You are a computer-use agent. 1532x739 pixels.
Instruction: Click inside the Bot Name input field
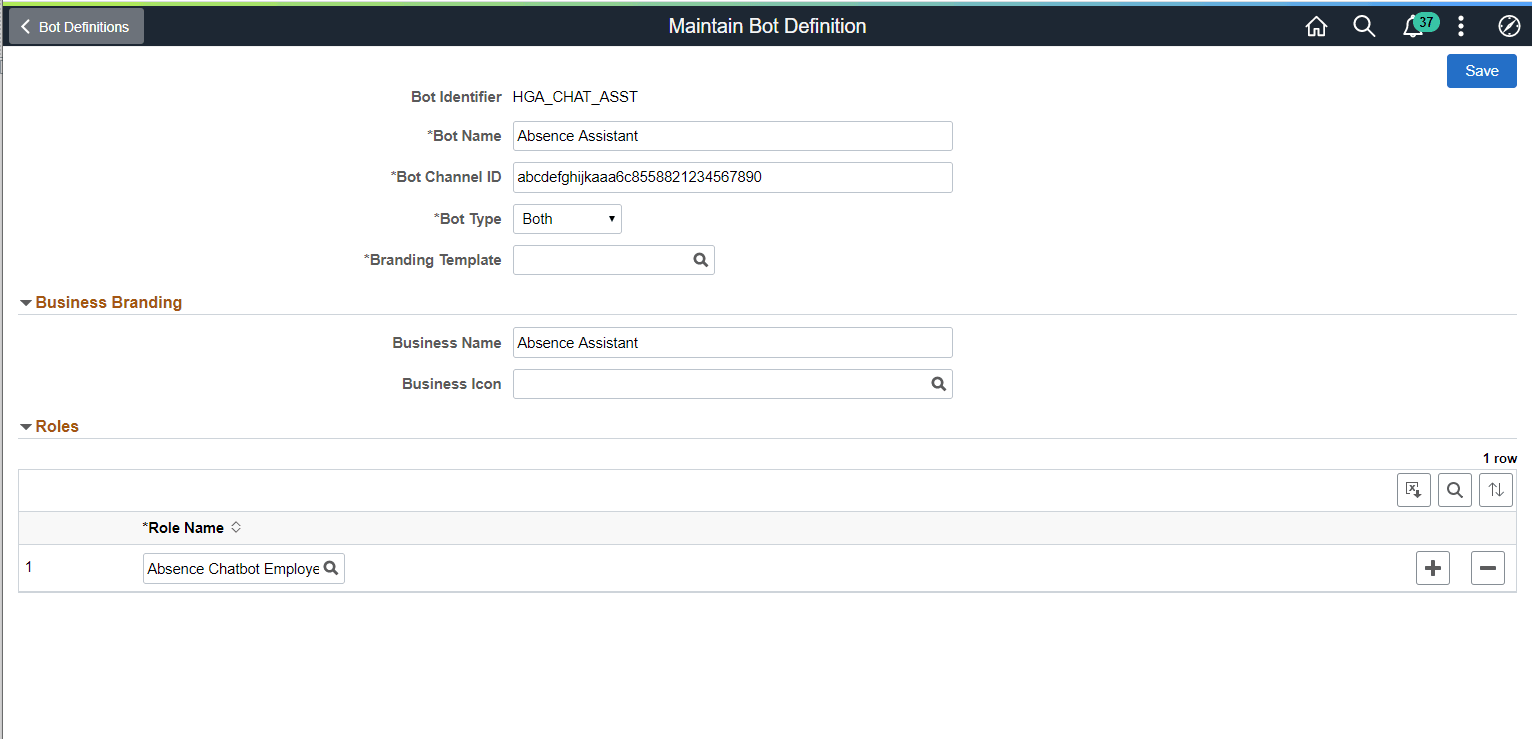pos(732,135)
